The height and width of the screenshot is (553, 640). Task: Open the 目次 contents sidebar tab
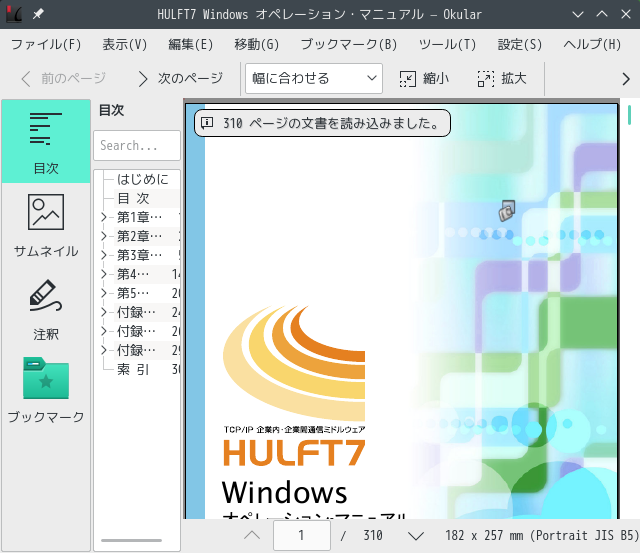coord(46,141)
